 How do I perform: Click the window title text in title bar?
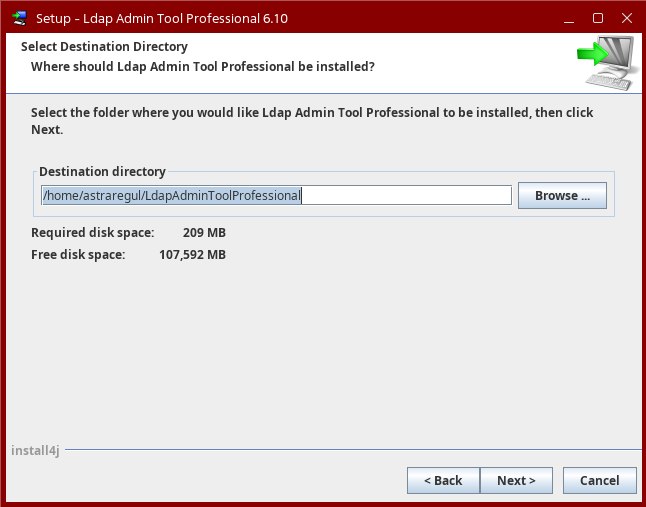pyautogui.click(x=162, y=18)
